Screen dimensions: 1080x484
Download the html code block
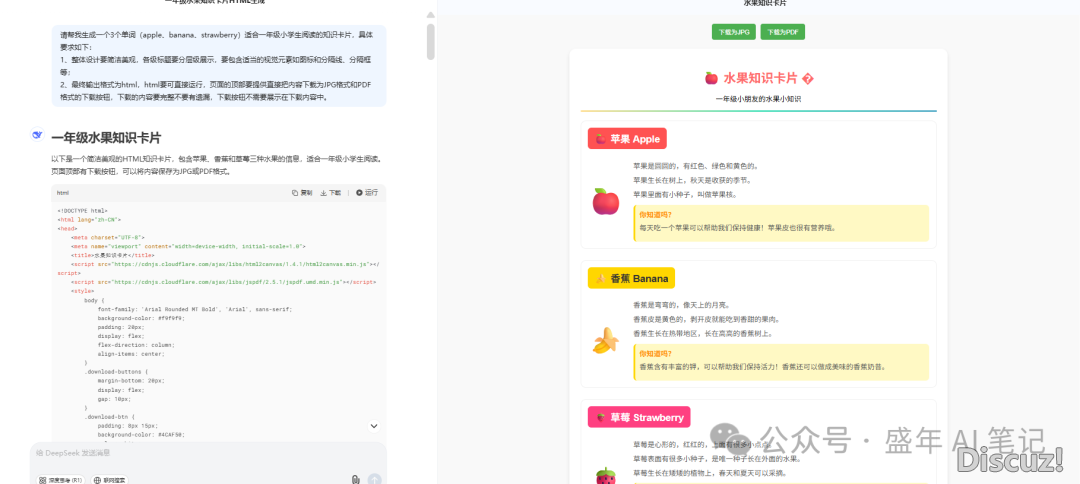coord(331,193)
